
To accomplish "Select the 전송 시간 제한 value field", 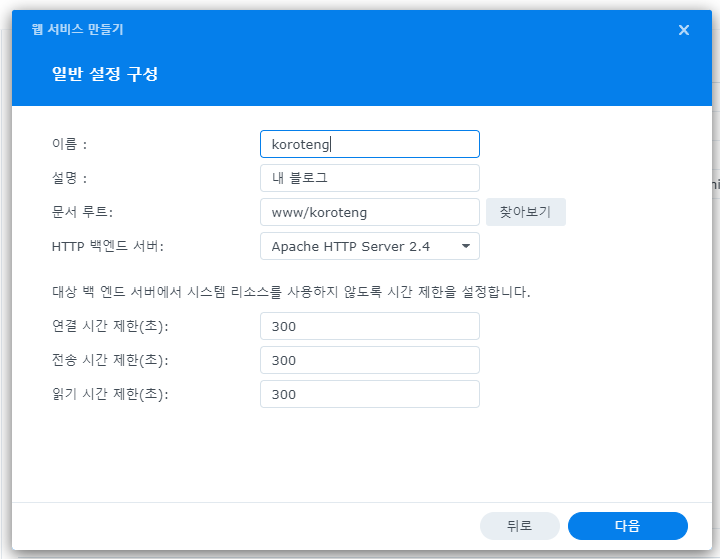I will point(370,360).
